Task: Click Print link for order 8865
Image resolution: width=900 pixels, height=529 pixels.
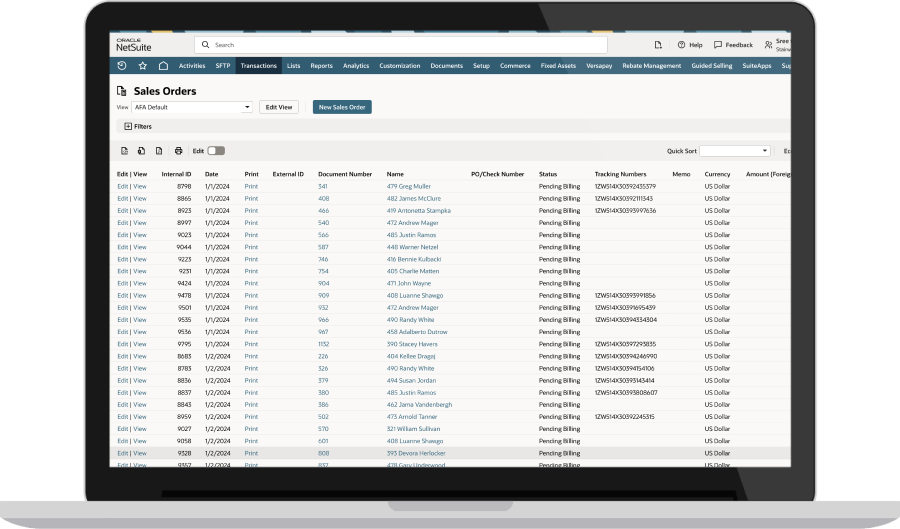Action: pyautogui.click(x=251, y=199)
